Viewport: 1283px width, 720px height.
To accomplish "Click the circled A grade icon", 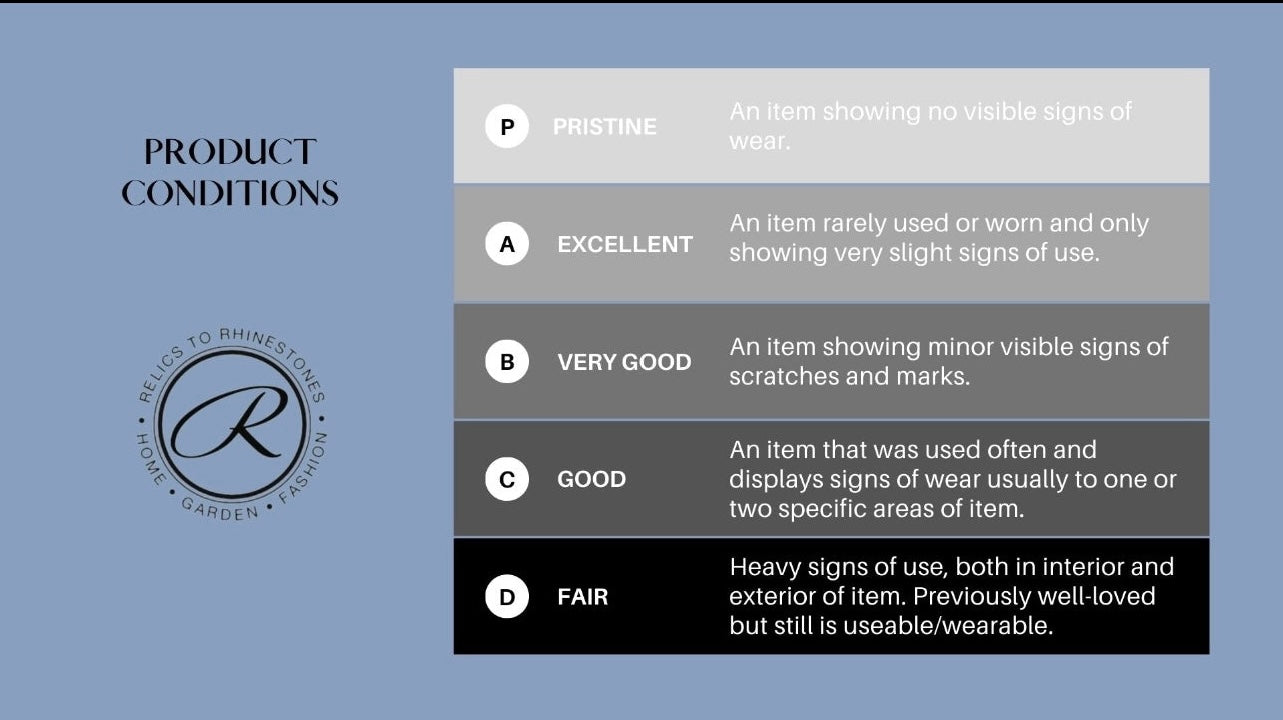I will tap(507, 244).
